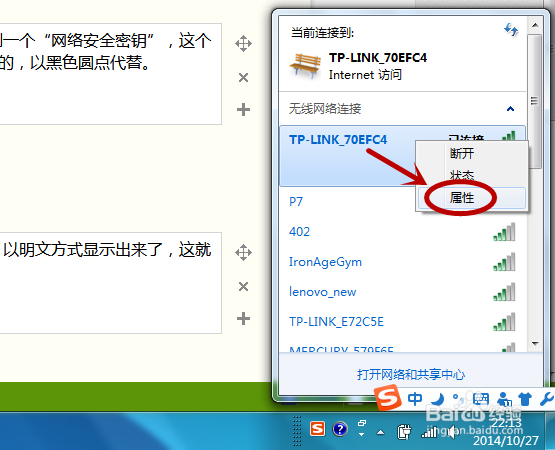Open the skin shirt icon on IME bar

tap(525, 399)
